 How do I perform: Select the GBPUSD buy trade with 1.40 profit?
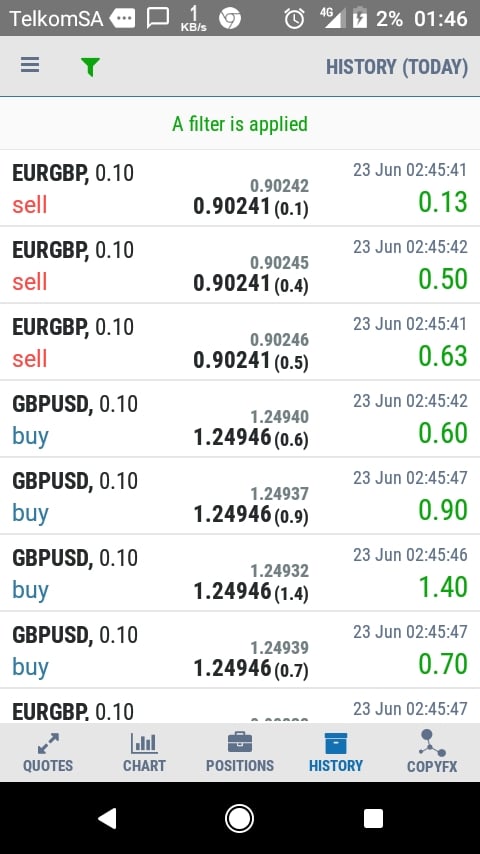240,572
